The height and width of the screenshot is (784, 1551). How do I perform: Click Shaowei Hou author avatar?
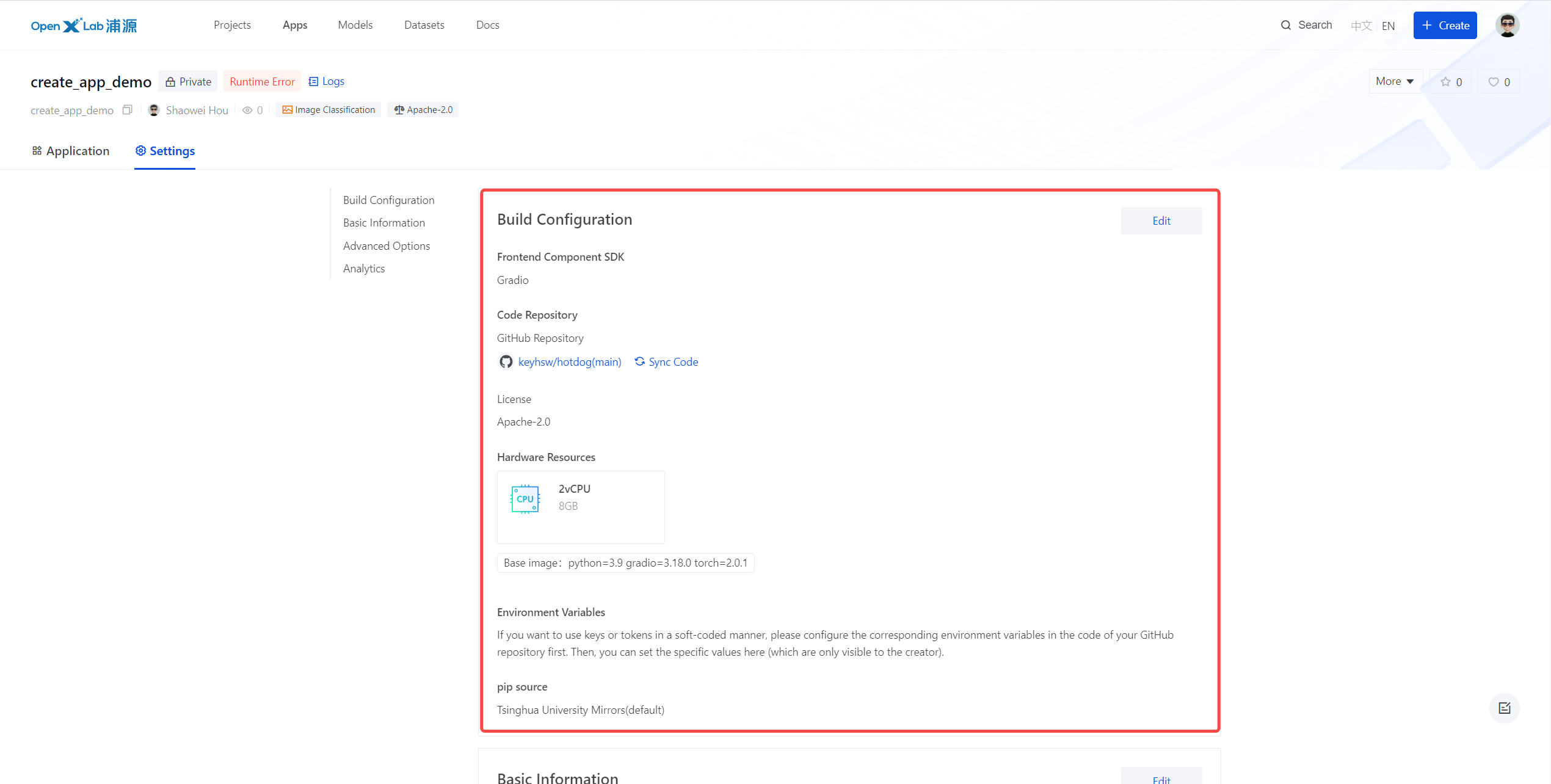154,110
